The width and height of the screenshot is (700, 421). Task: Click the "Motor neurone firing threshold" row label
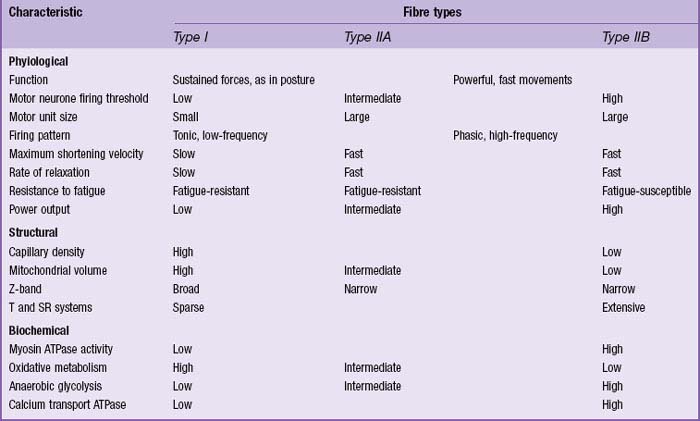coord(78,98)
